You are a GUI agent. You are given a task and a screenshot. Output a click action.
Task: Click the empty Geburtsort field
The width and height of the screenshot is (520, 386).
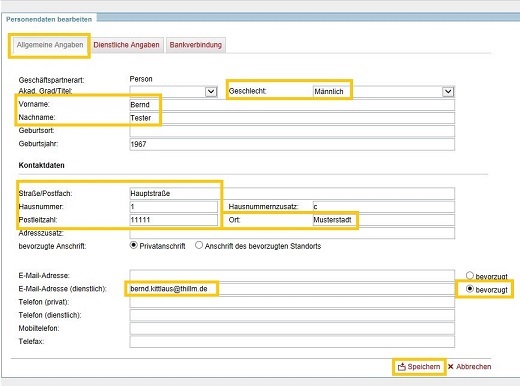point(292,131)
